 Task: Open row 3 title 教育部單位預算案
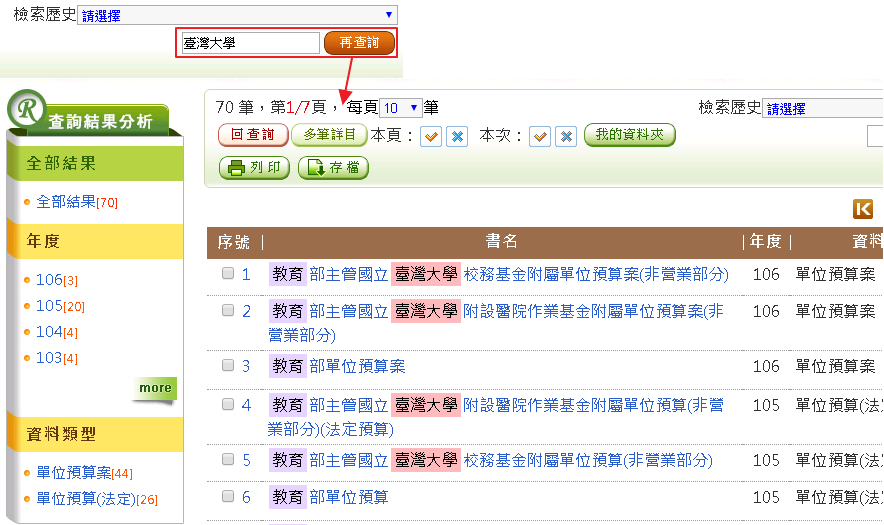(337, 367)
